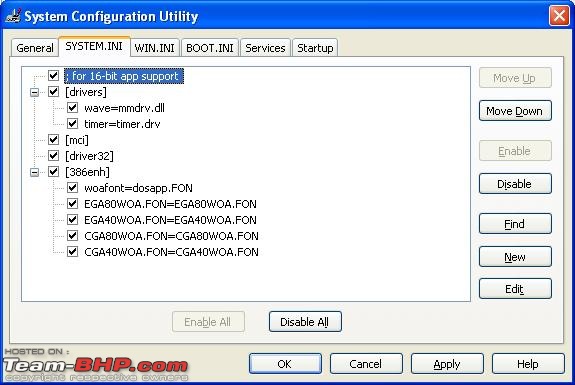Open Help with the Help button
This screenshot has height=385, width=575.
click(x=528, y=364)
